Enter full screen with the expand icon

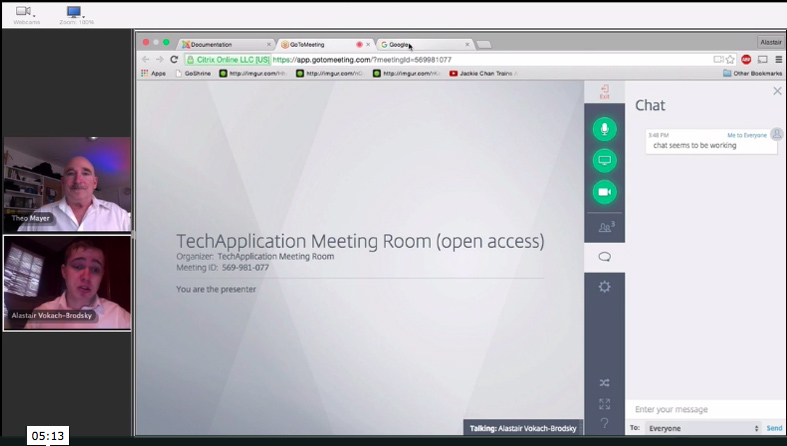pos(604,404)
